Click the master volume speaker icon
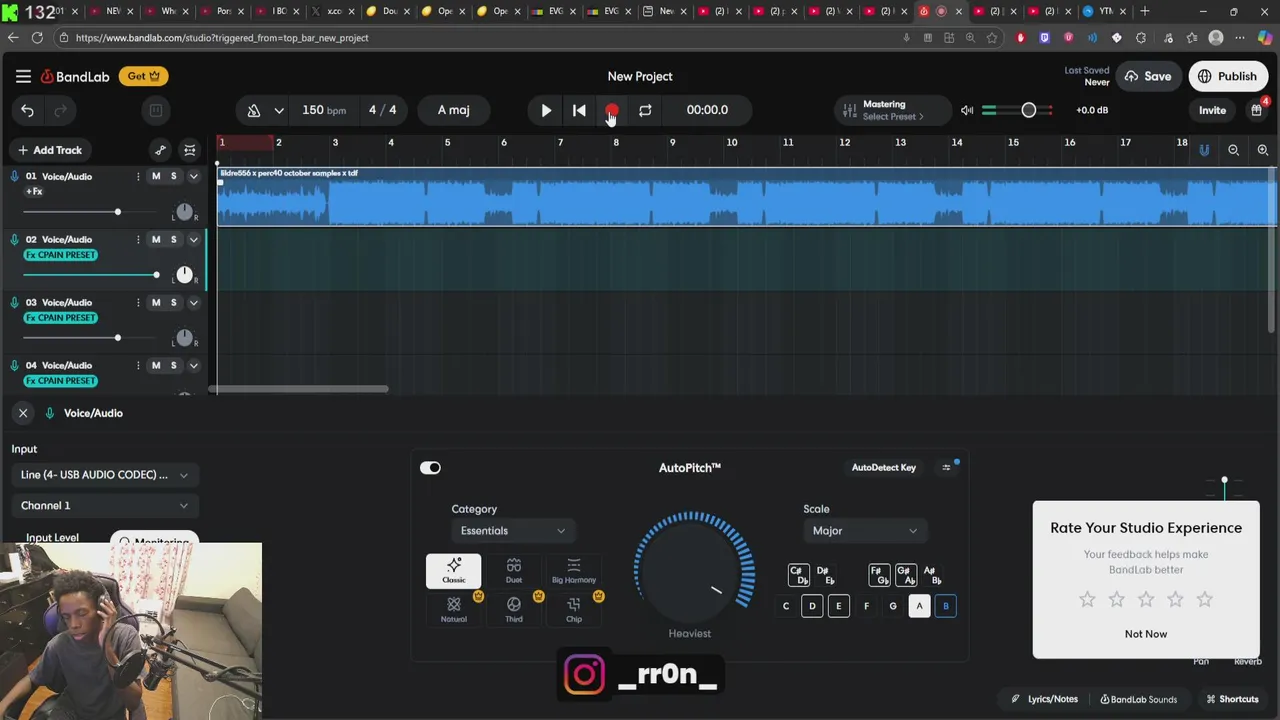 coord(967,110)
